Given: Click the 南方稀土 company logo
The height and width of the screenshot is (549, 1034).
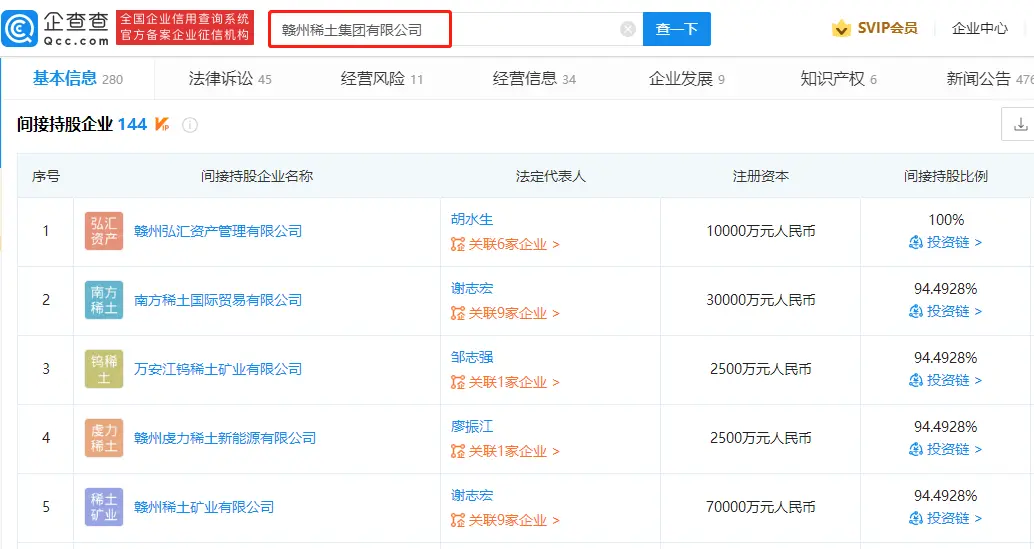Looking at the screenshot, I should point(104,300).
